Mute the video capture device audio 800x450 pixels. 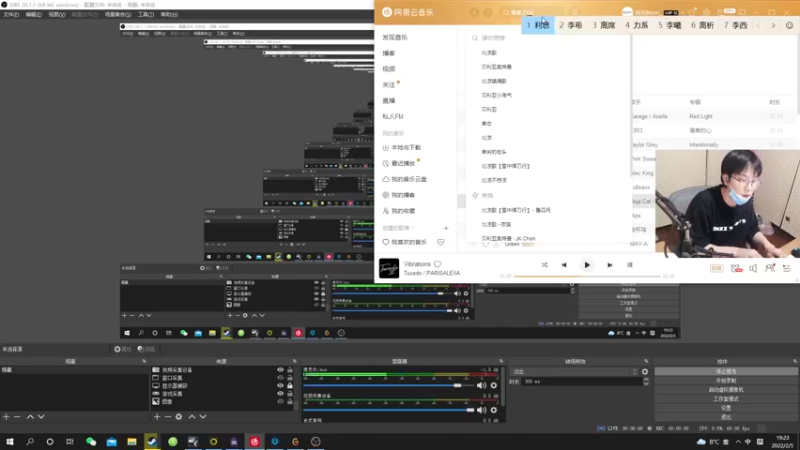coord(481,410)
